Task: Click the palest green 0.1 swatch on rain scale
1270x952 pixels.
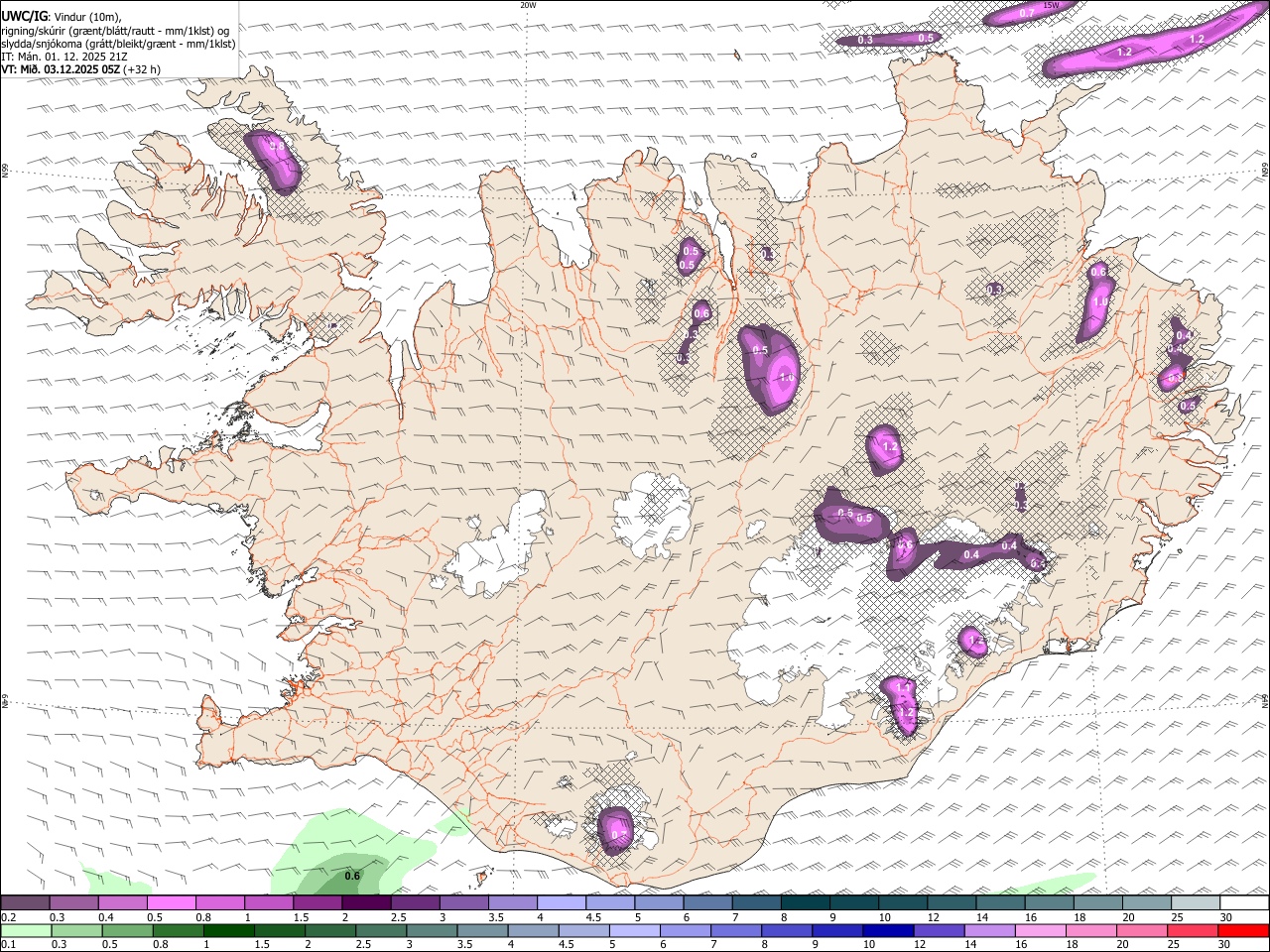Action: (25, 930)
